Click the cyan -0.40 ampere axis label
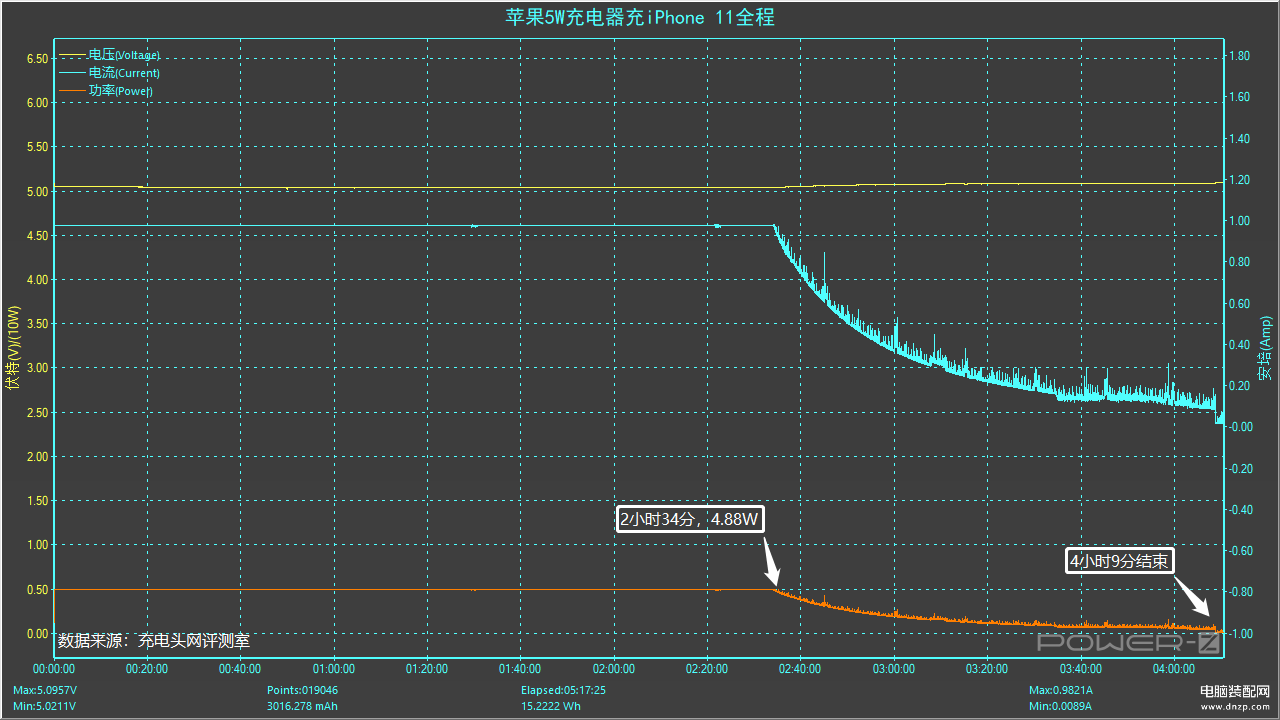The height and width of the screenshot is (720, 1280). (x=1239, y=510)
